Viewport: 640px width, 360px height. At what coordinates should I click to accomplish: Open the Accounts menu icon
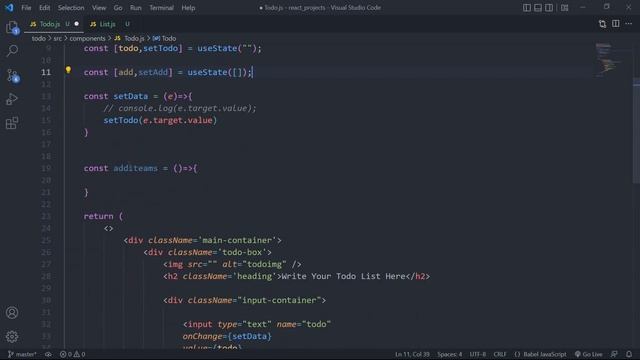(12, 313)
